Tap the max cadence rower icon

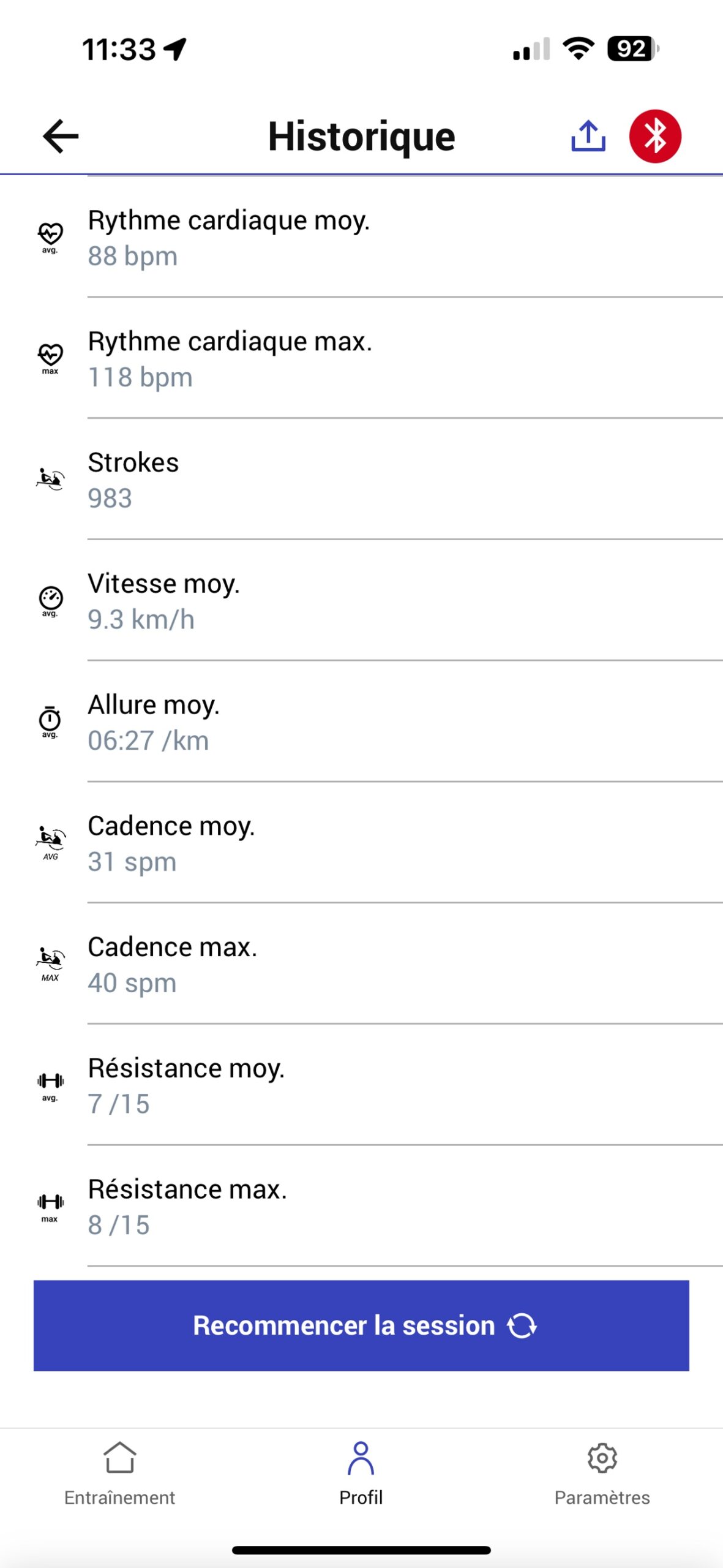point(50,964)
